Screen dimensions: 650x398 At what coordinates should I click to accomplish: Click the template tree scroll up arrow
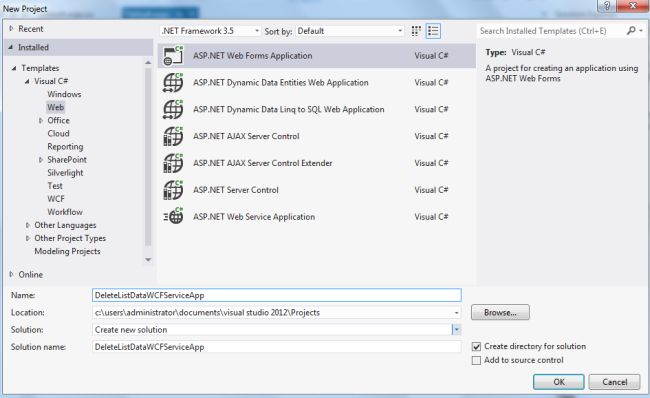148,63
